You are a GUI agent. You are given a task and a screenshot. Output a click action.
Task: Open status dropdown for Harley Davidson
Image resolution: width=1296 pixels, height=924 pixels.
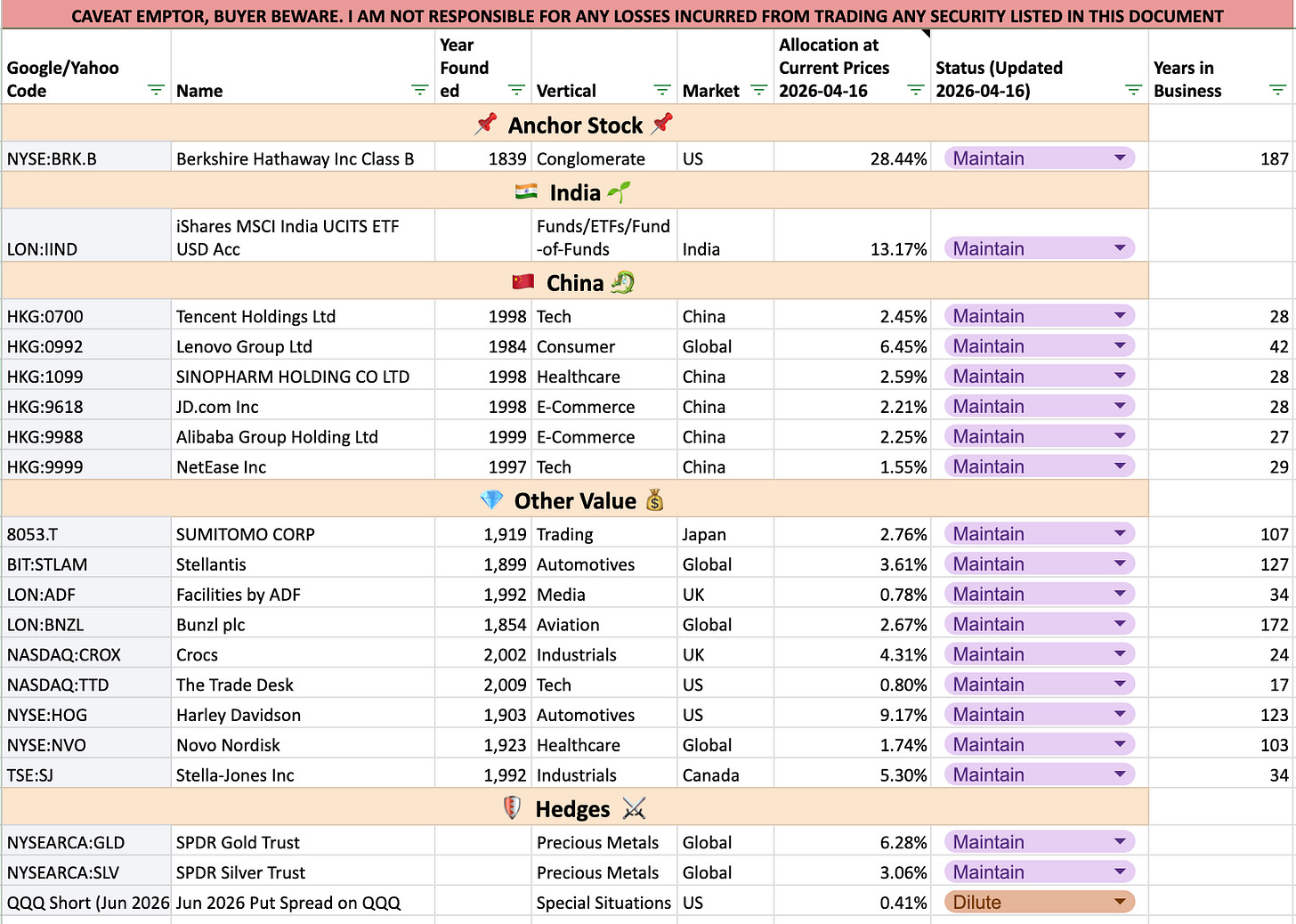click(1040, 715)
